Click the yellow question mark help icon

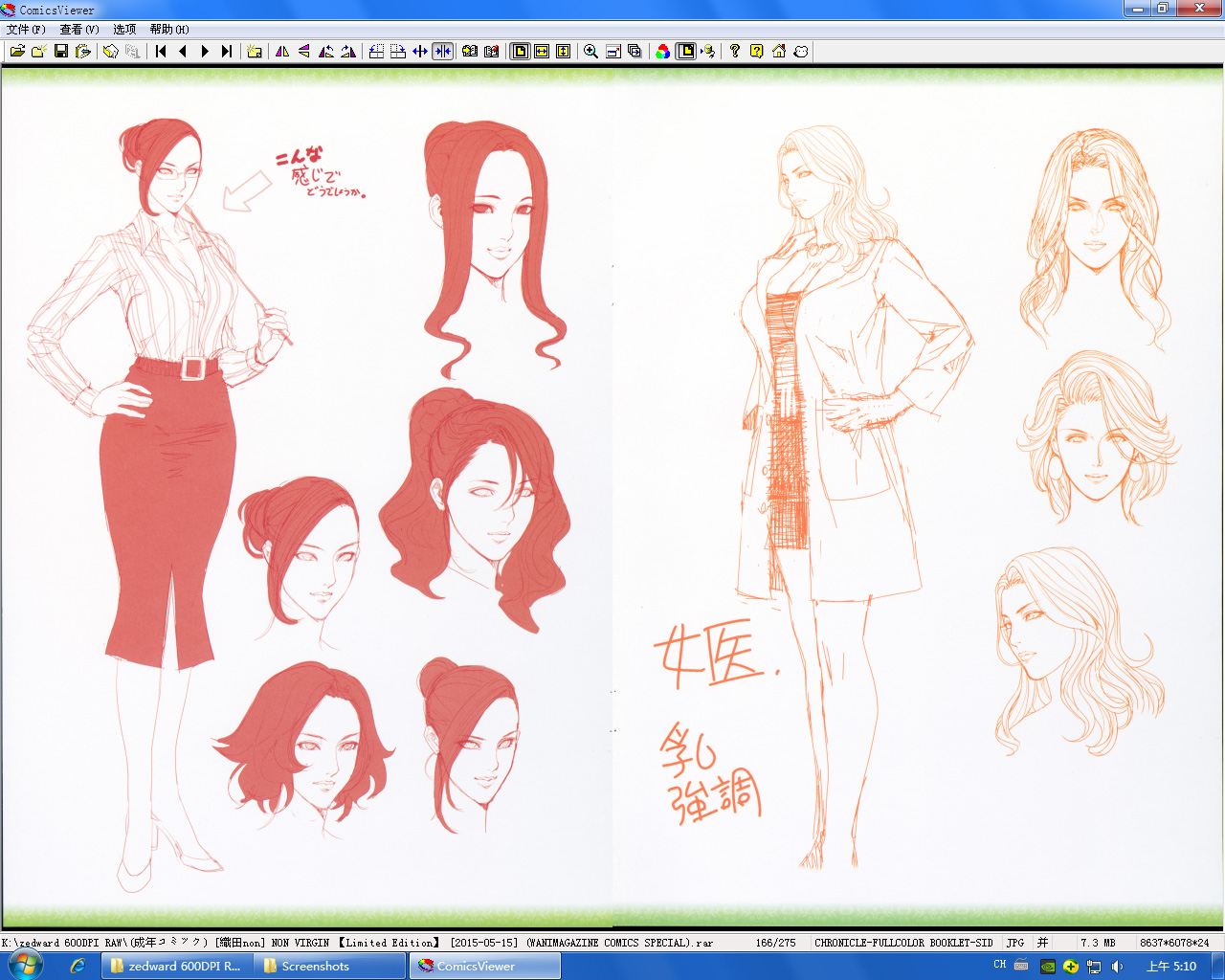point(756,52)
